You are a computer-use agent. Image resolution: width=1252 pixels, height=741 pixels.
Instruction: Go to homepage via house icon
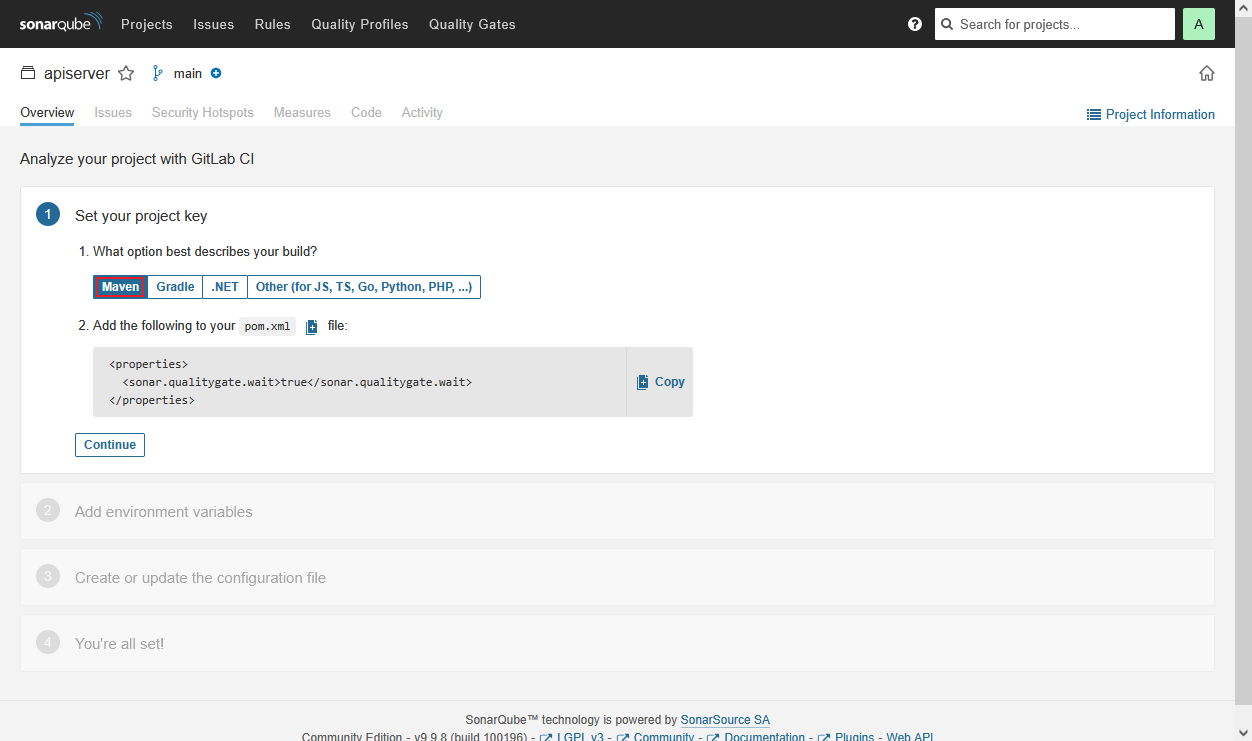[x=1207, y=73]
